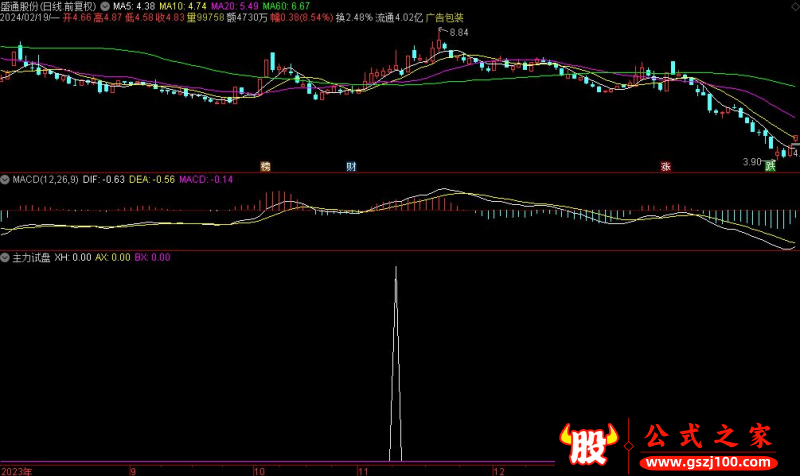Click the 主力试盘 indicator settings icon
Viewport: 800px width, 476px height.
click(x=6, y=257)
